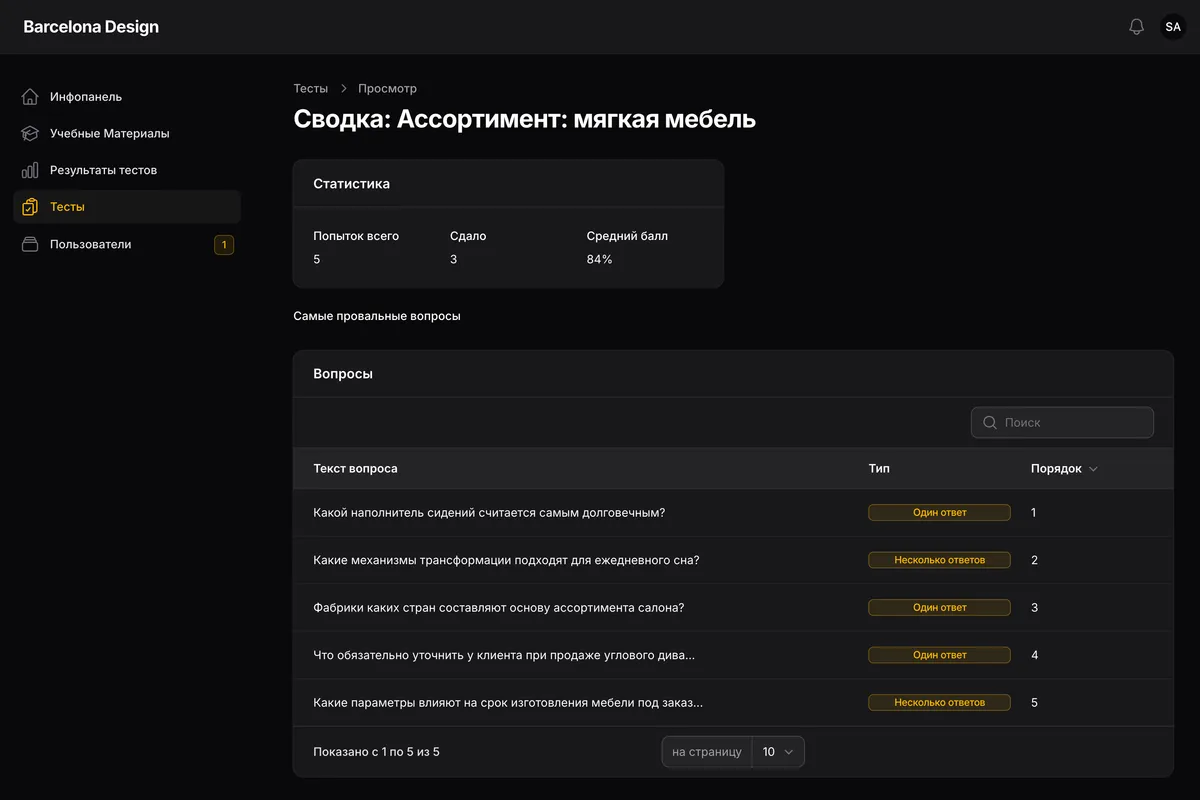Click the Barcelona Design logo
Viewport: 1200px width, 800px height.
(91, 27)
